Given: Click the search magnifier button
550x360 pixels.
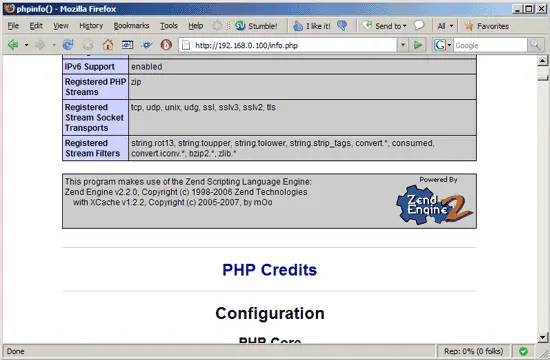Looking at the screenshot, I should (535, 45).
